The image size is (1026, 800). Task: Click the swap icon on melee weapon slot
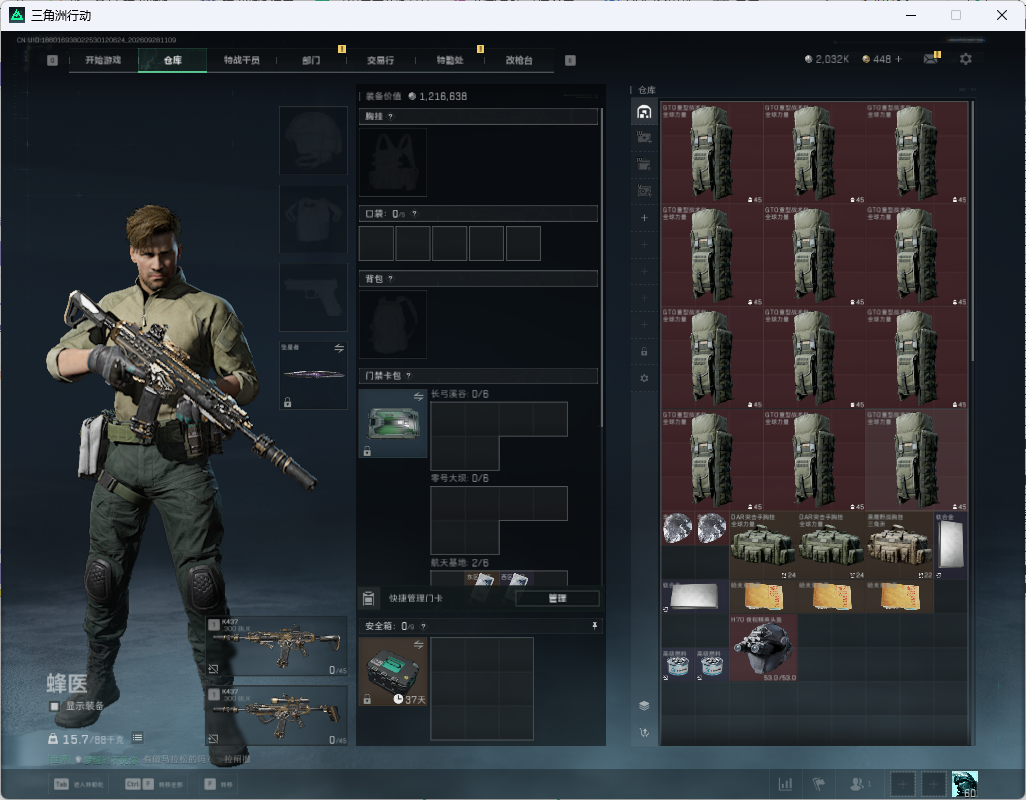(x=339, y=348)
